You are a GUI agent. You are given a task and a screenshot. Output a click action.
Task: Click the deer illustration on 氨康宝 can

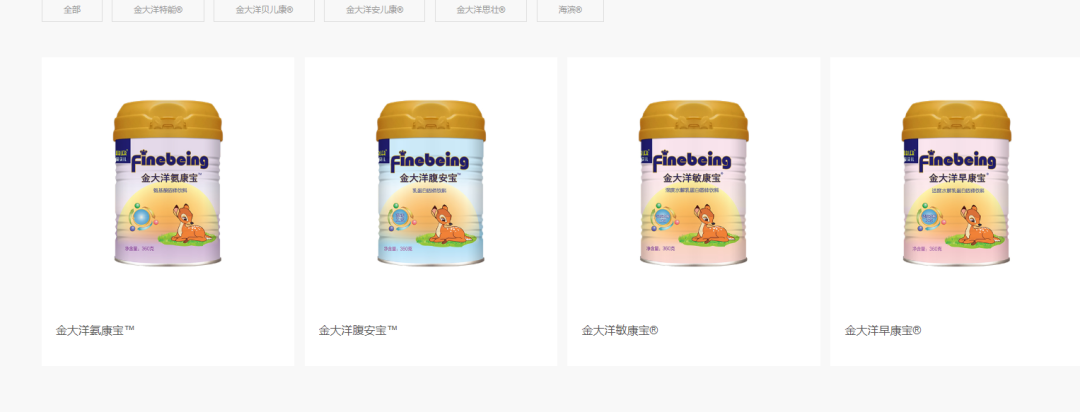point(189,224)
